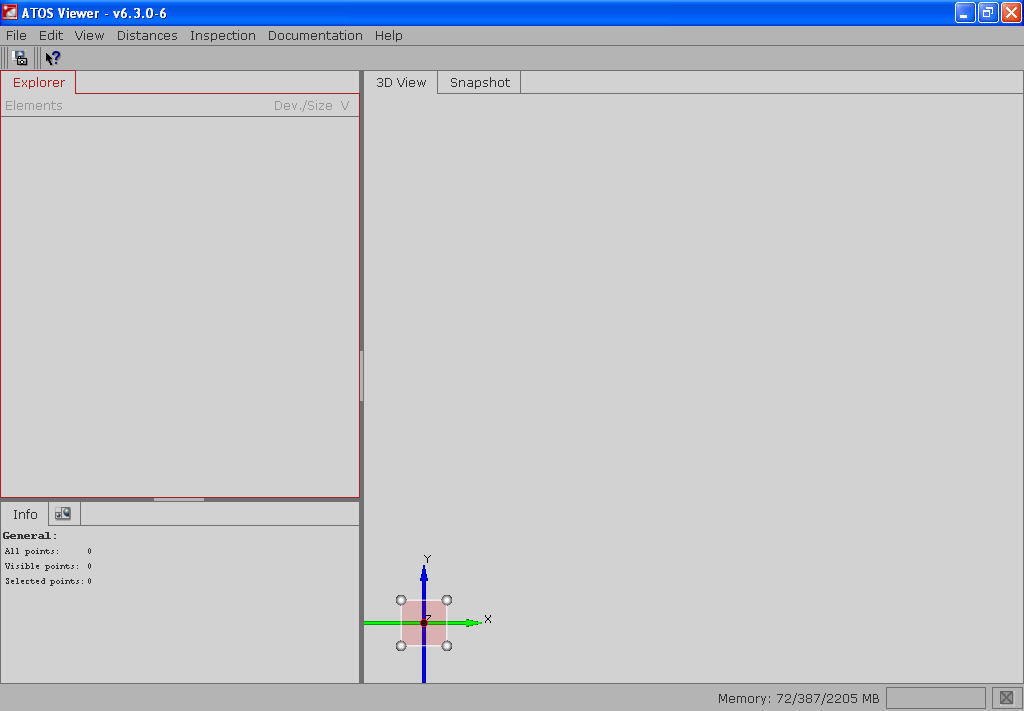
Task: Click the empty status field beside Memory
Action: [x=936, y=698]
